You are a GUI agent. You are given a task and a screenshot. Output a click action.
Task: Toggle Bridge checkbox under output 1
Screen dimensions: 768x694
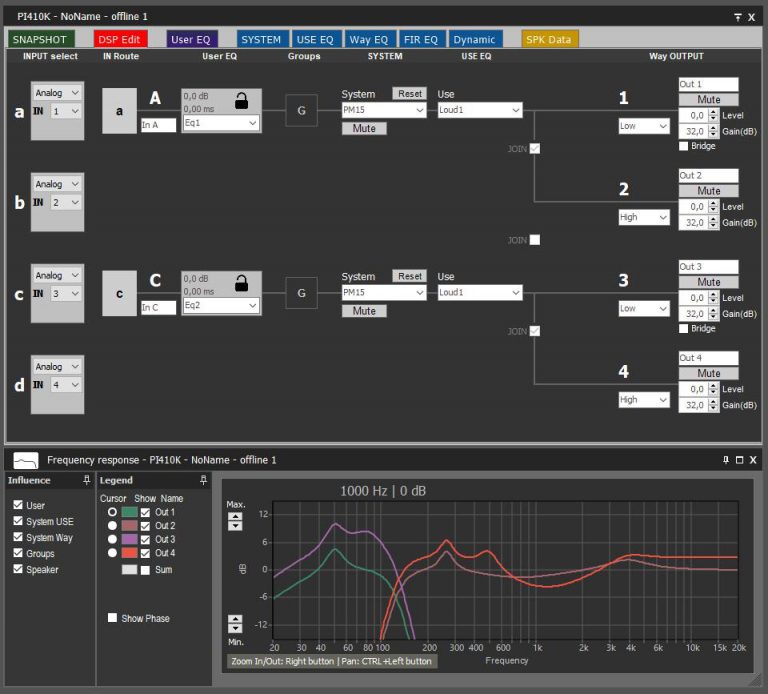pos(684,146)
